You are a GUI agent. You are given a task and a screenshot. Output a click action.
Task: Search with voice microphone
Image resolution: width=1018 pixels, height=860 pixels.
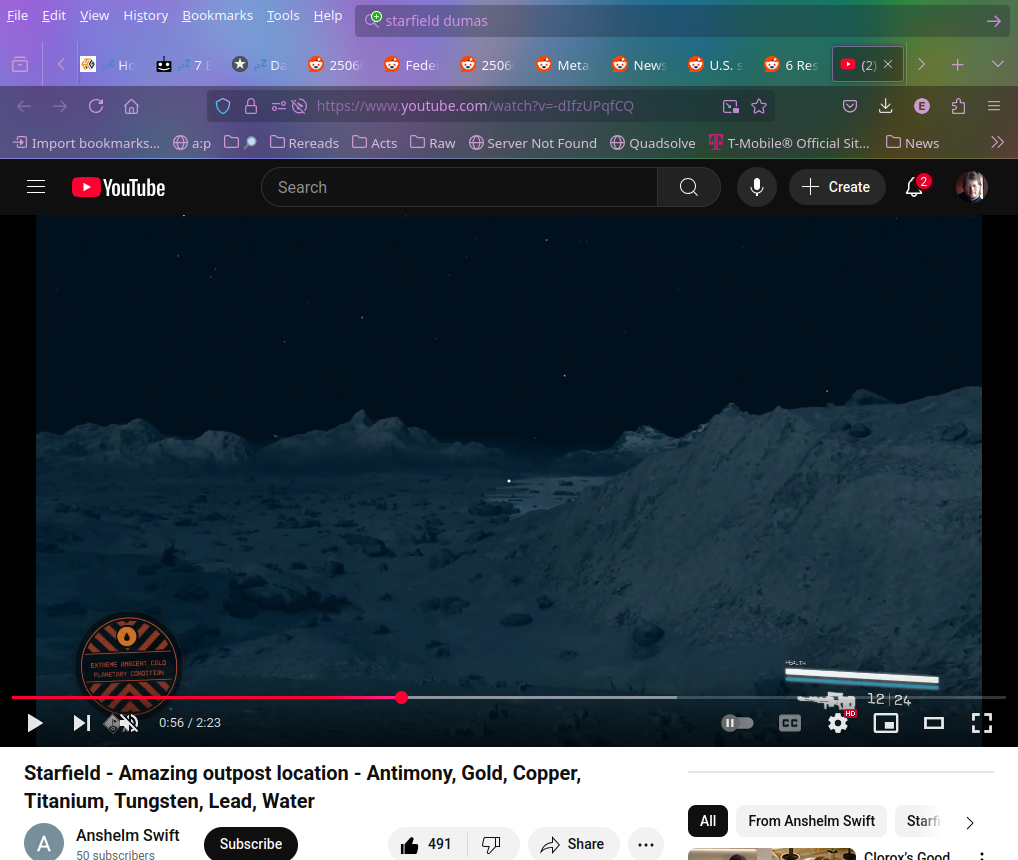pyautogui.click(x=757, y=187)
